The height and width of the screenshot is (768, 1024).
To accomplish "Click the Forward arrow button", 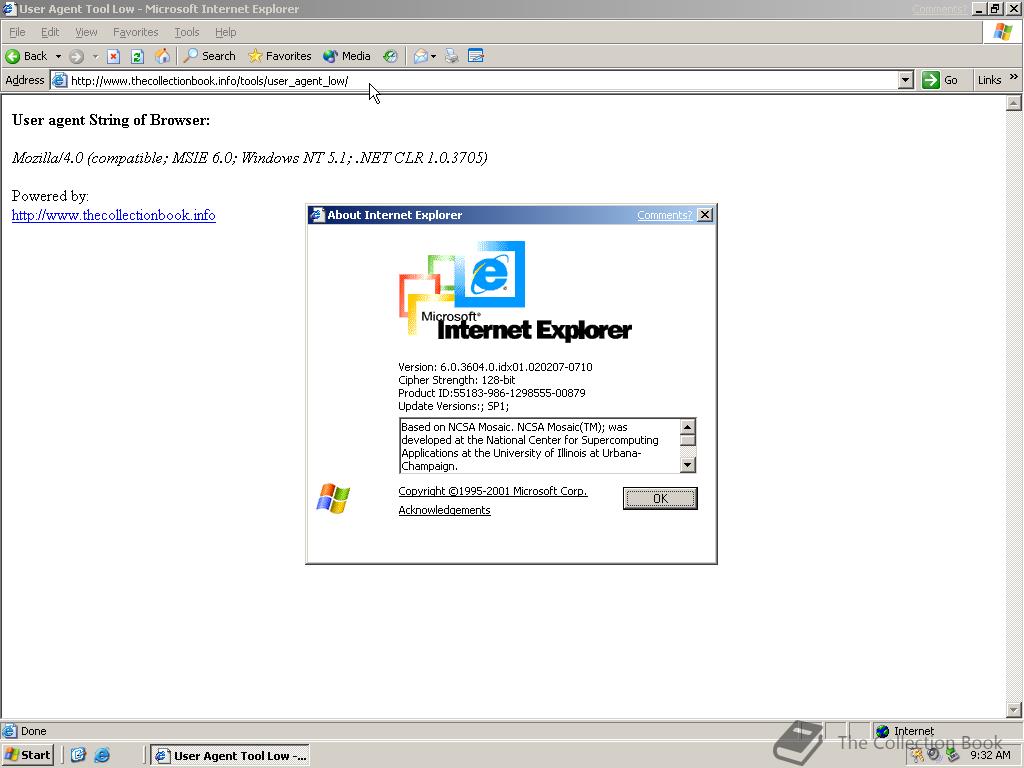I will click(76, 56).
